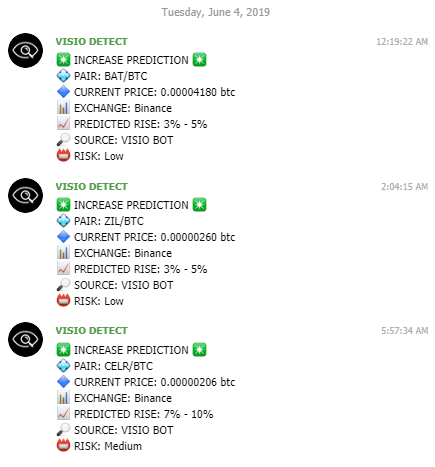This screenshot has width=435, height=467.
Task: Click the 12:19:22 AM message timestamp
Action: point(402,42)
